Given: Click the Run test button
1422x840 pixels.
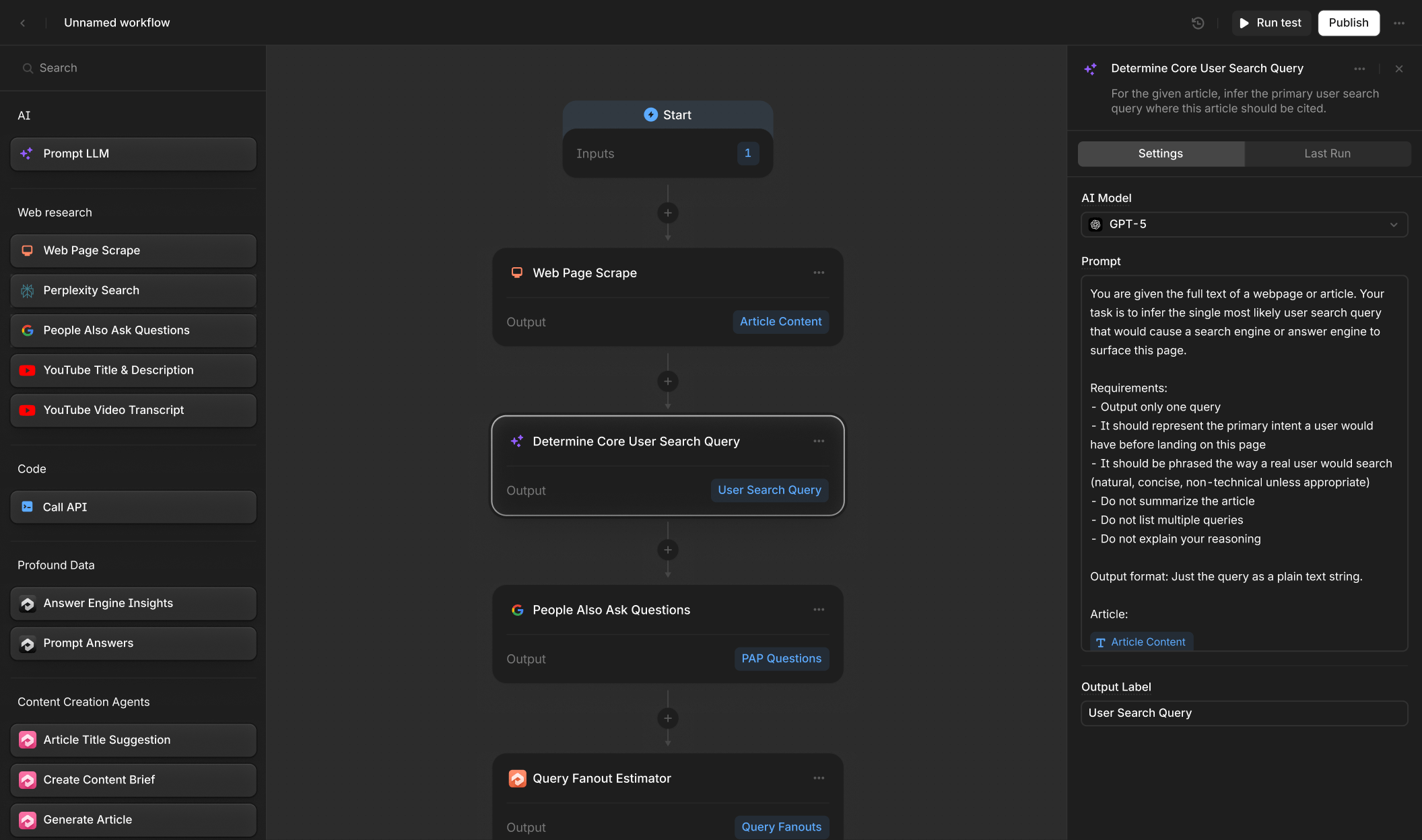Looking at the screenshot, I should tap(1271, 22).
